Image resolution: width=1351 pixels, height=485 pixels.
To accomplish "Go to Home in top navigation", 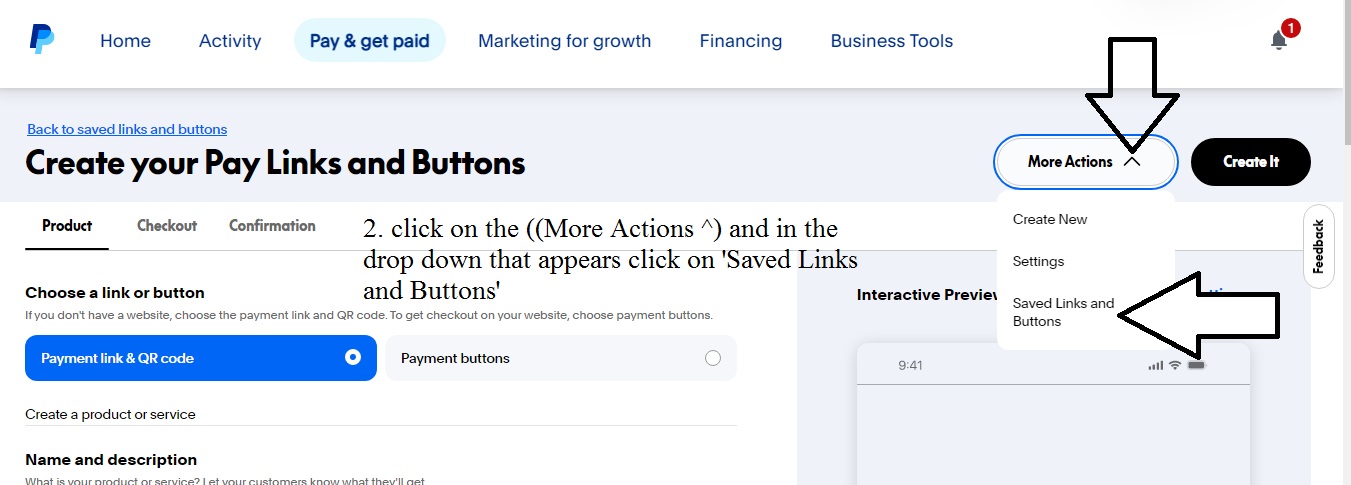I will [x=126, y=41].
